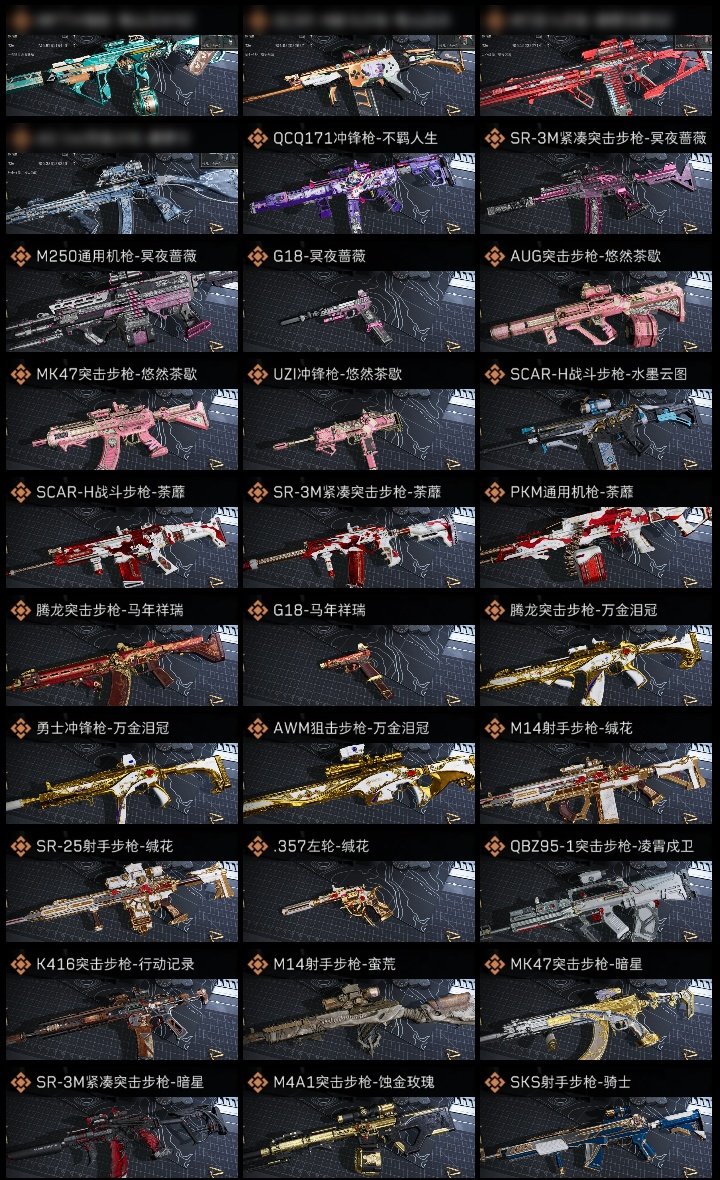The width and height of the screenshot is (720, 1180).
Task: Click the diamond icon beside PKM通用机枪-荼蘼
Action: point(494,493)
